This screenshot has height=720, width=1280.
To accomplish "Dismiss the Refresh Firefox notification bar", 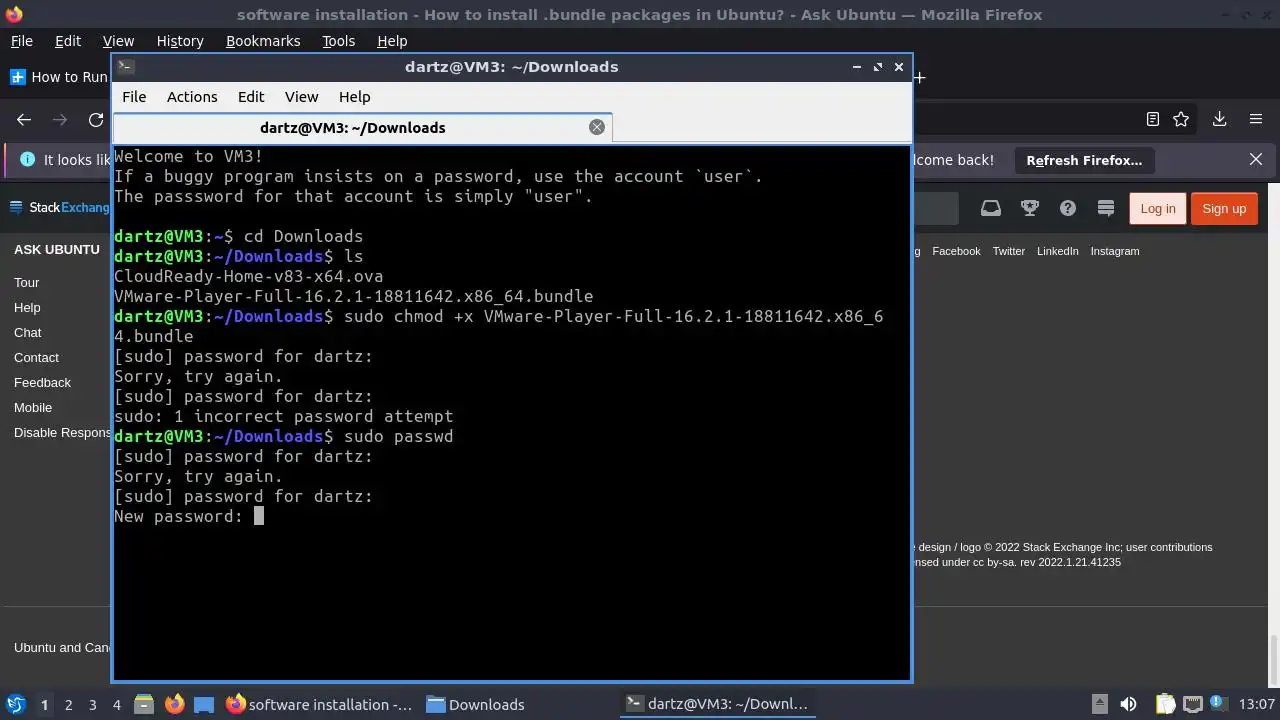I will pyautogui.click(x=1256, y=160).
